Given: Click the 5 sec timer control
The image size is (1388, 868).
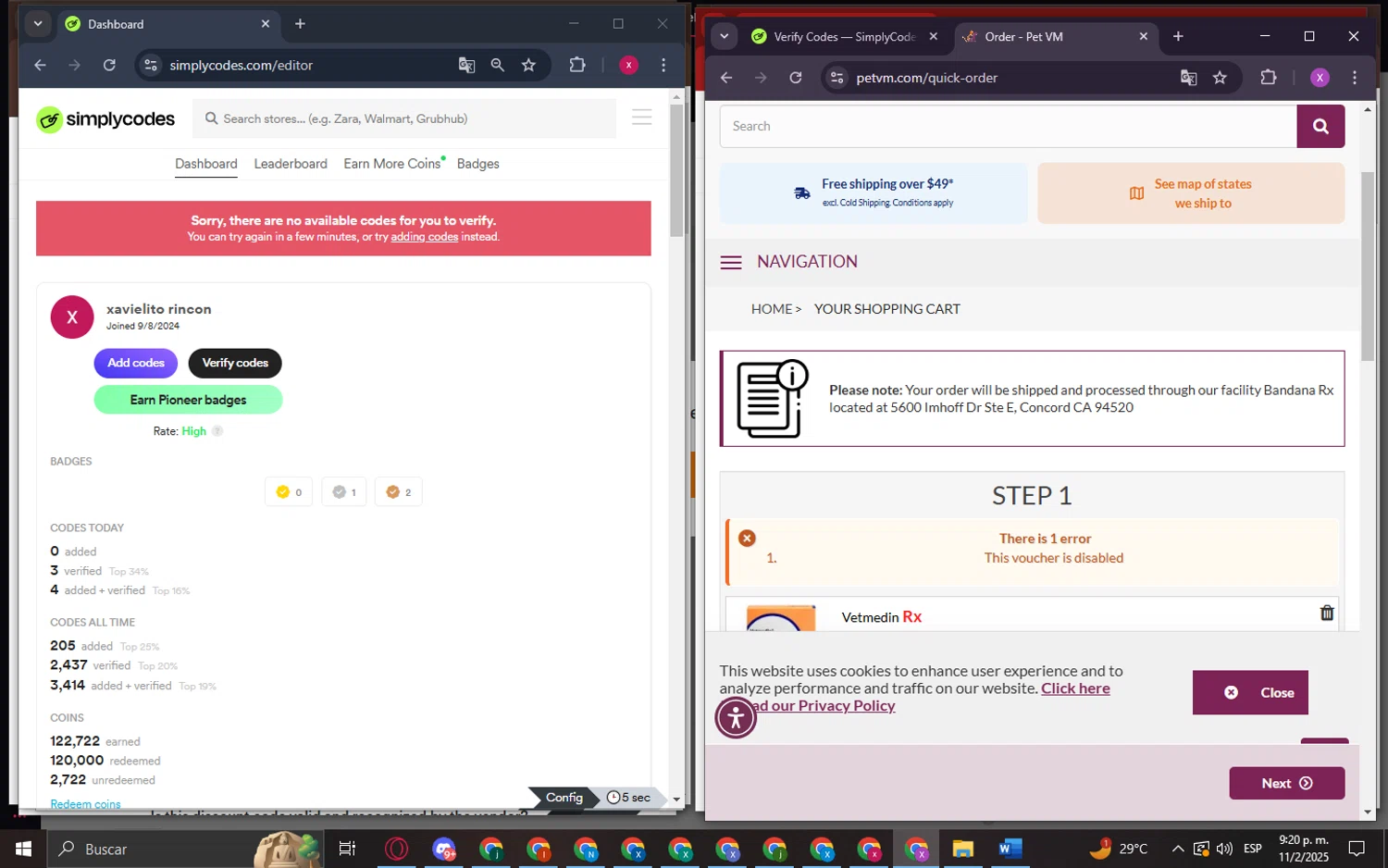Looking at the screenshot, I should [629, 798].
